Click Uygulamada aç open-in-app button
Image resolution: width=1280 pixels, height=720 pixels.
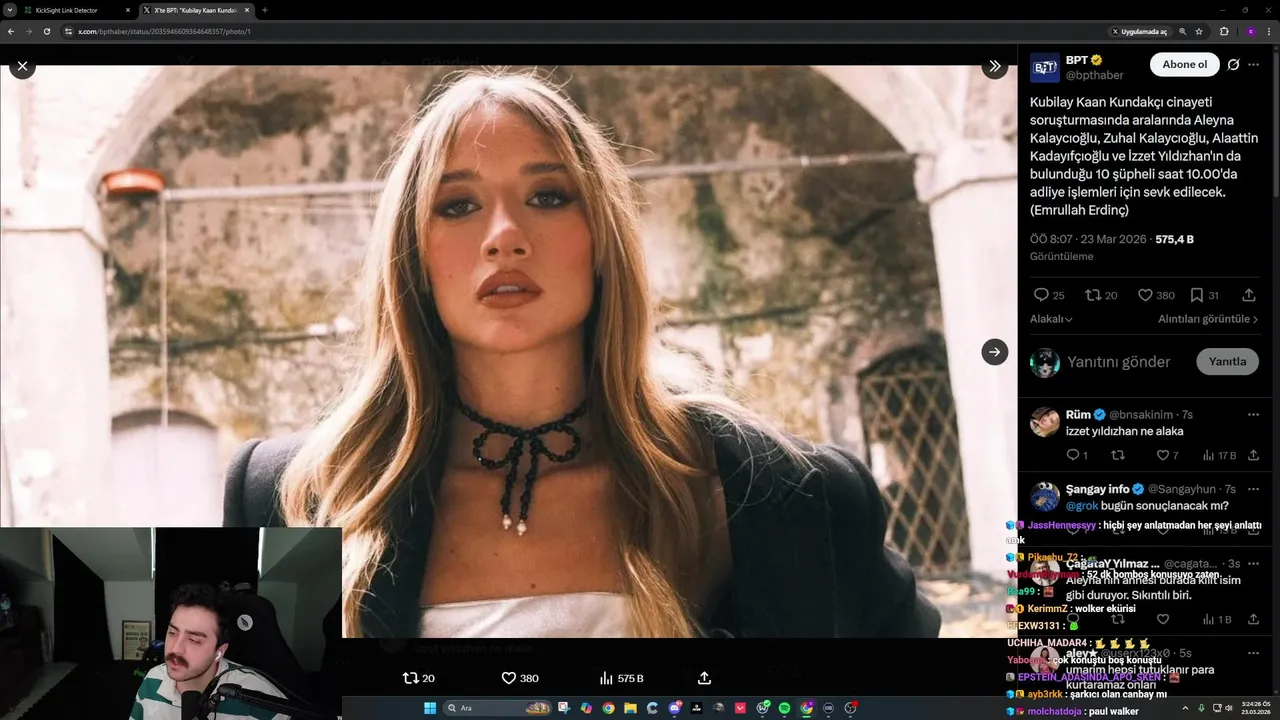coord(1139,31)
